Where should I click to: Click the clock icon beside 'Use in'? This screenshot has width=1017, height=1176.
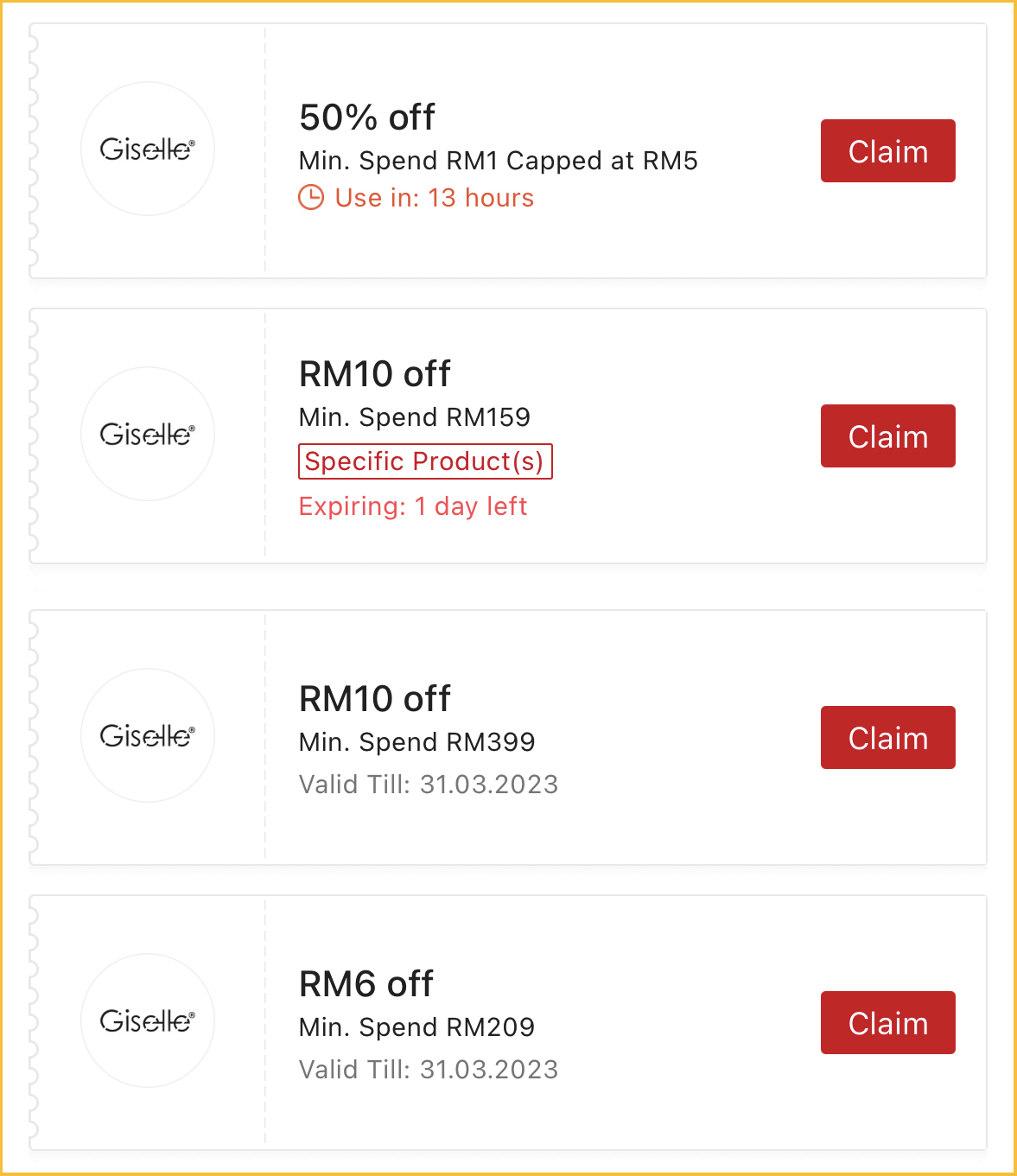311,198
